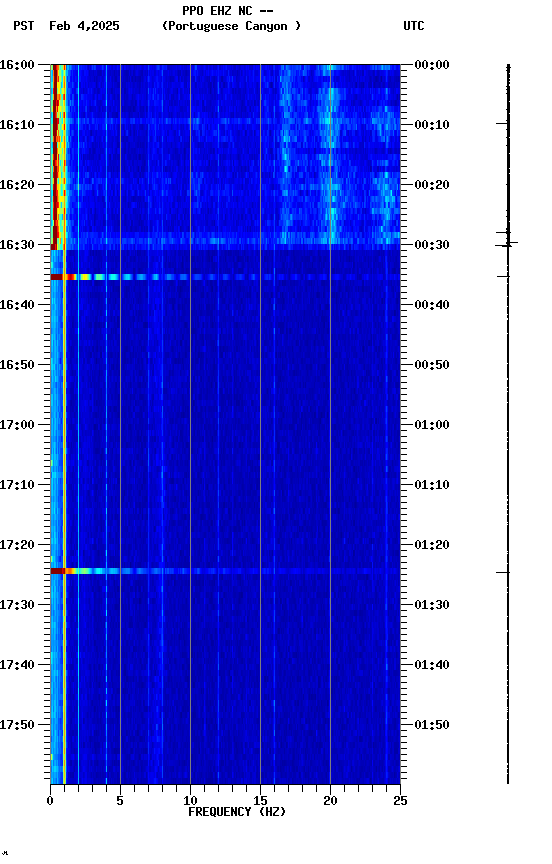Click the '16:10' PST time label
552x864 pixels.
17,125
